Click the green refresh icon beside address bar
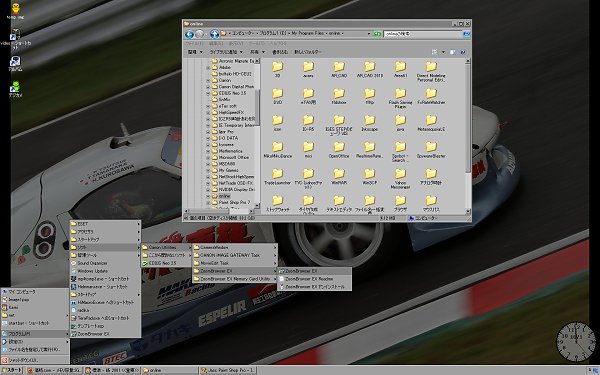The height and width of the screenshot is (375, 600). point(377,34)
